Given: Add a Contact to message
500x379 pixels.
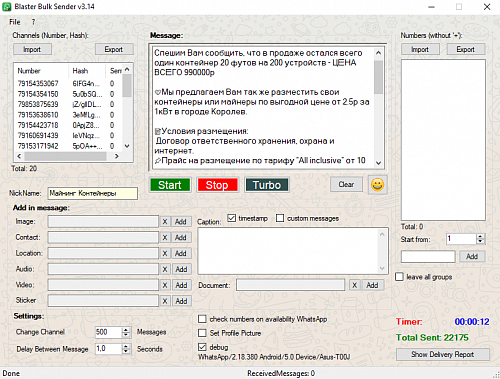Looking at the screenshot, I should [181, 237].
